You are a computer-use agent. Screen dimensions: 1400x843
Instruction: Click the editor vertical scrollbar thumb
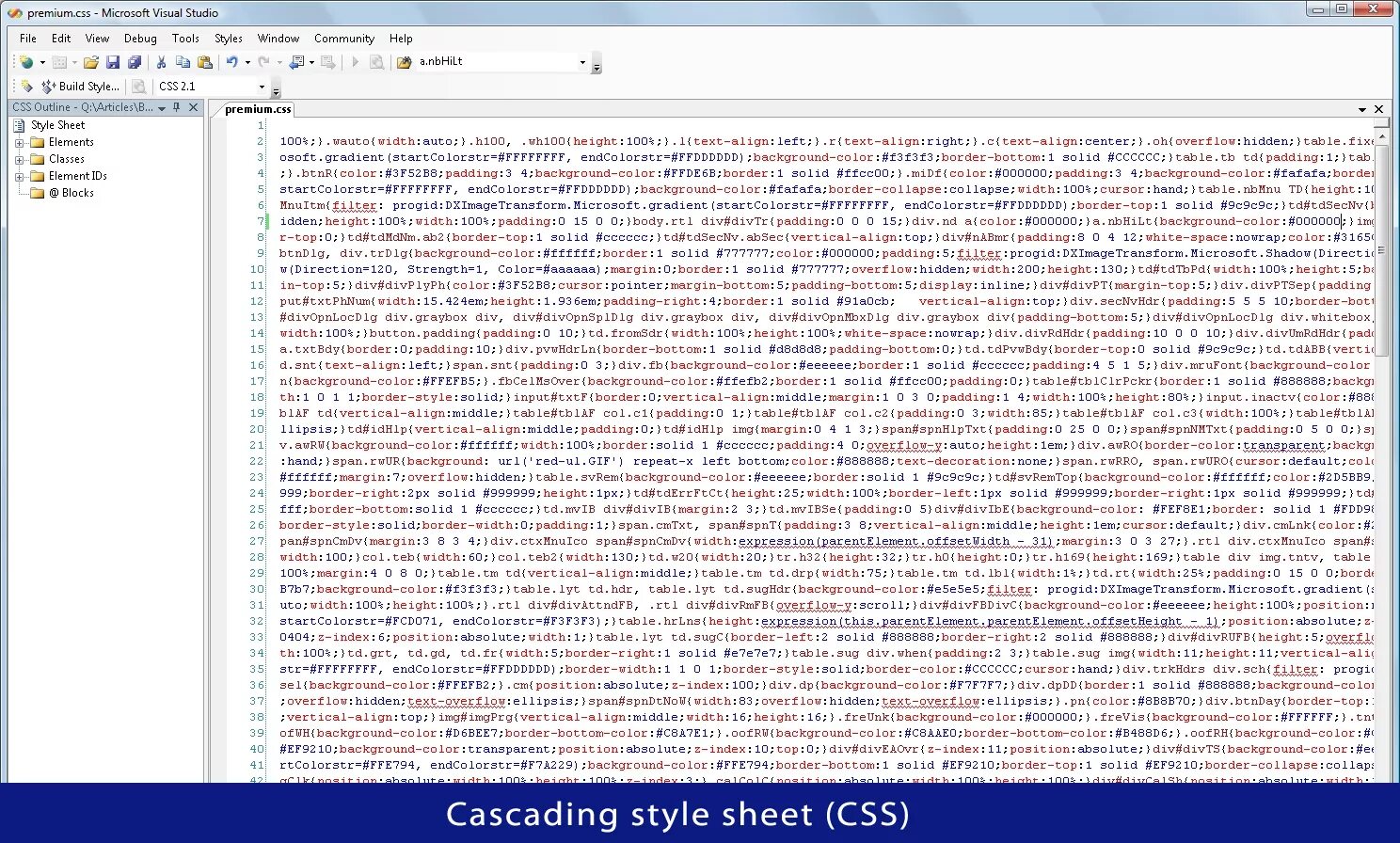click(1381, 250)
